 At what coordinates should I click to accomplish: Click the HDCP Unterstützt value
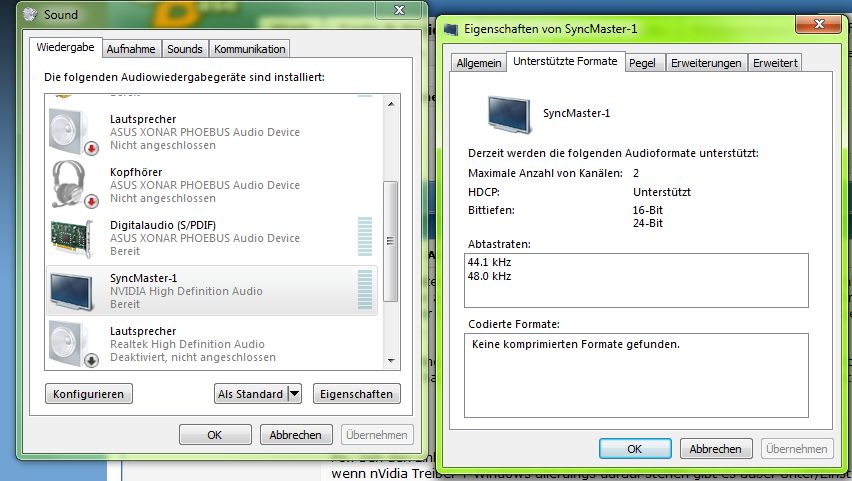(x=662, y=192)
